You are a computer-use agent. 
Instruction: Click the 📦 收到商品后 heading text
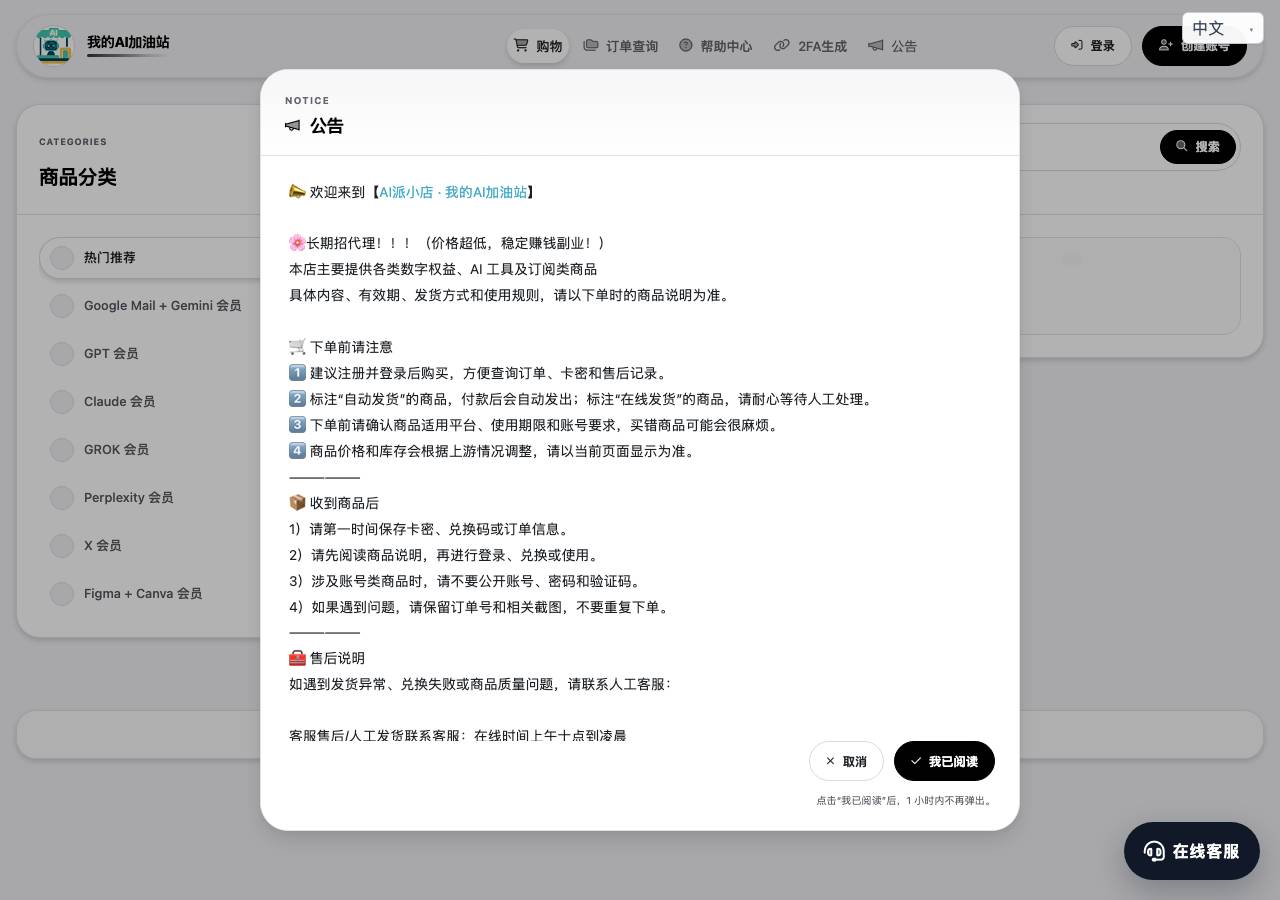tap(333, 503)
